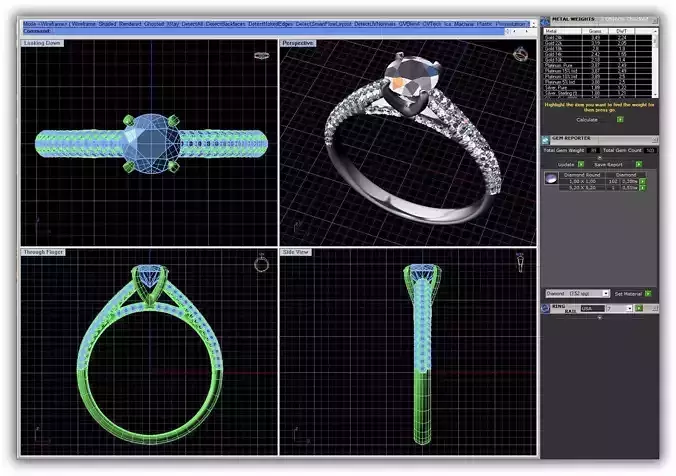Click the Diamond Round header in the gem table
The image size is (676, 476).
pyautogui.click(x=582, y=175)
